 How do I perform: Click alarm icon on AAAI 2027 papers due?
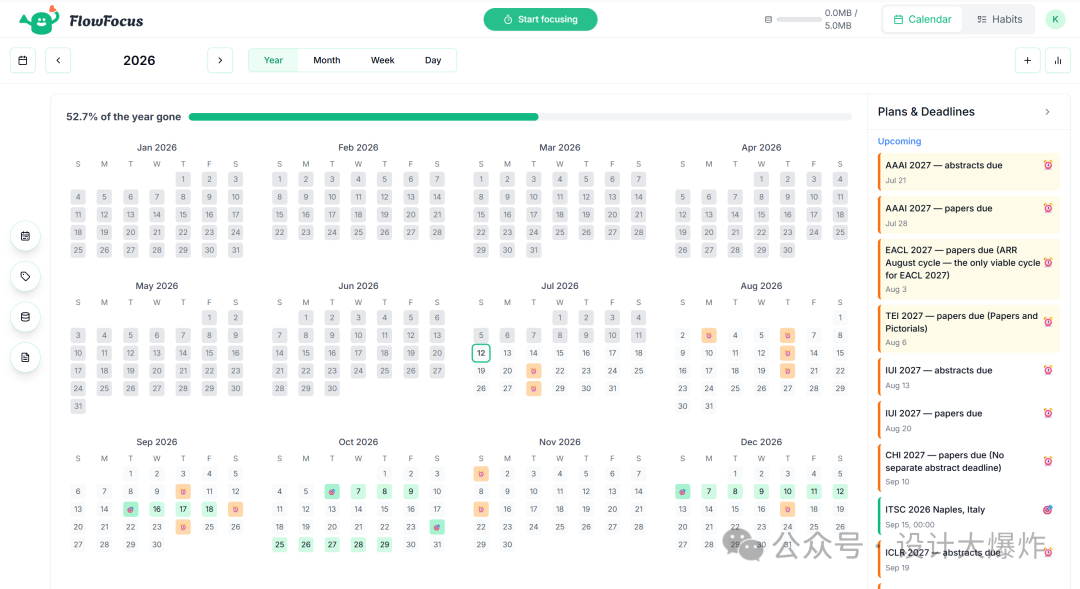[x=1048, y=208]
